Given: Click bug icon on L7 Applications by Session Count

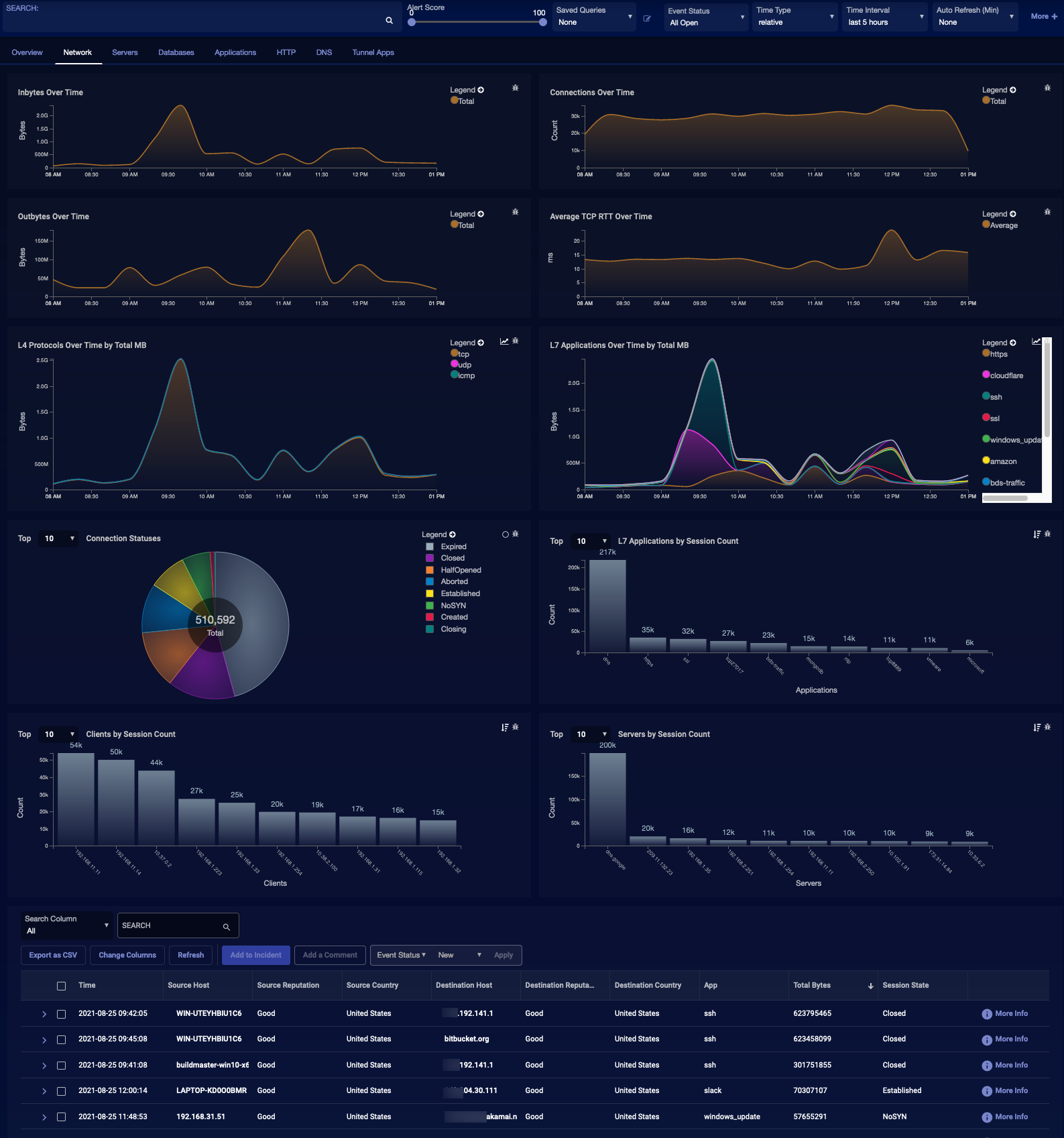Looking at the screenshot, I should pos(1047,534).
